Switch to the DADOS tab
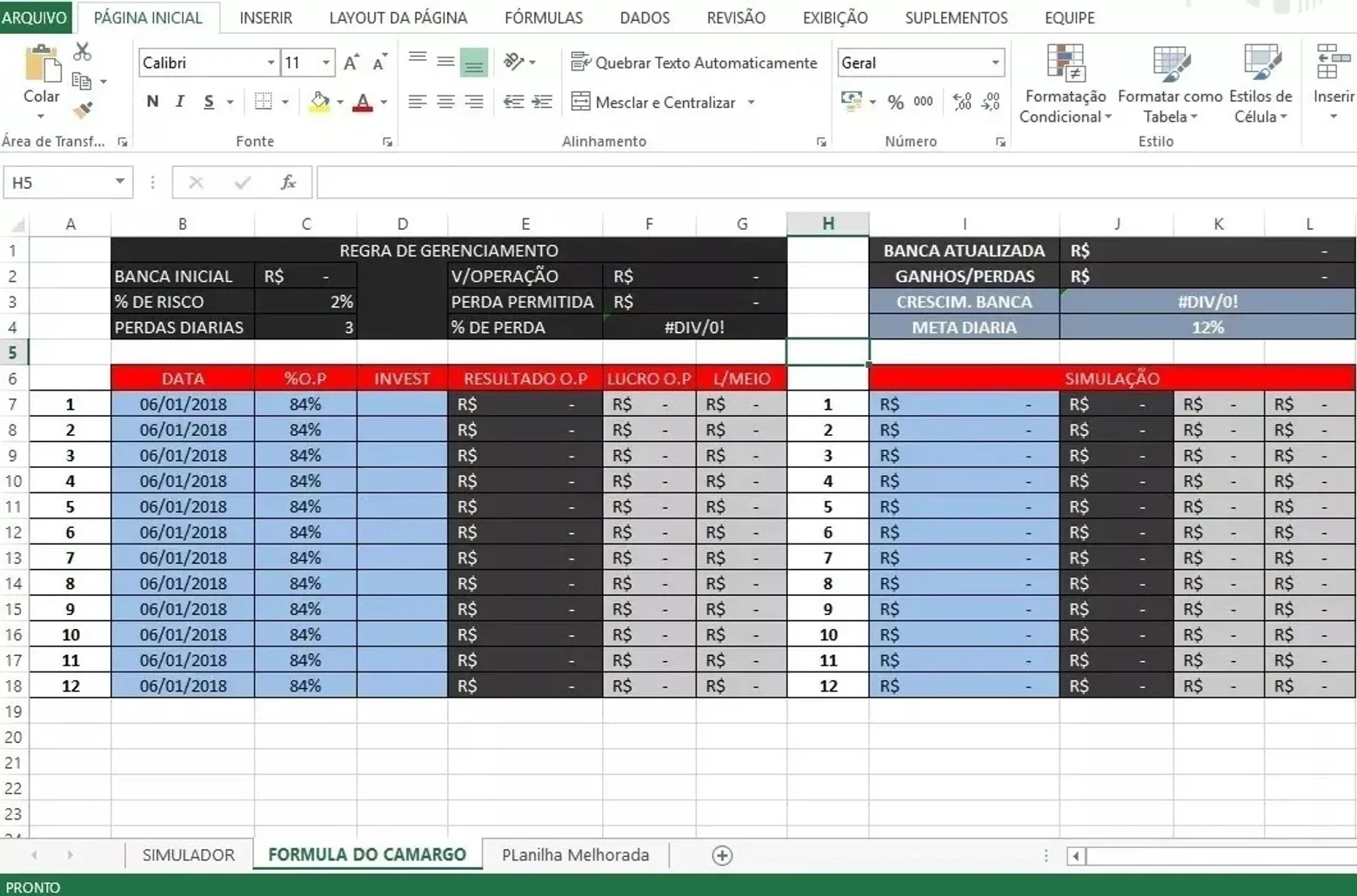 (645, 17)
